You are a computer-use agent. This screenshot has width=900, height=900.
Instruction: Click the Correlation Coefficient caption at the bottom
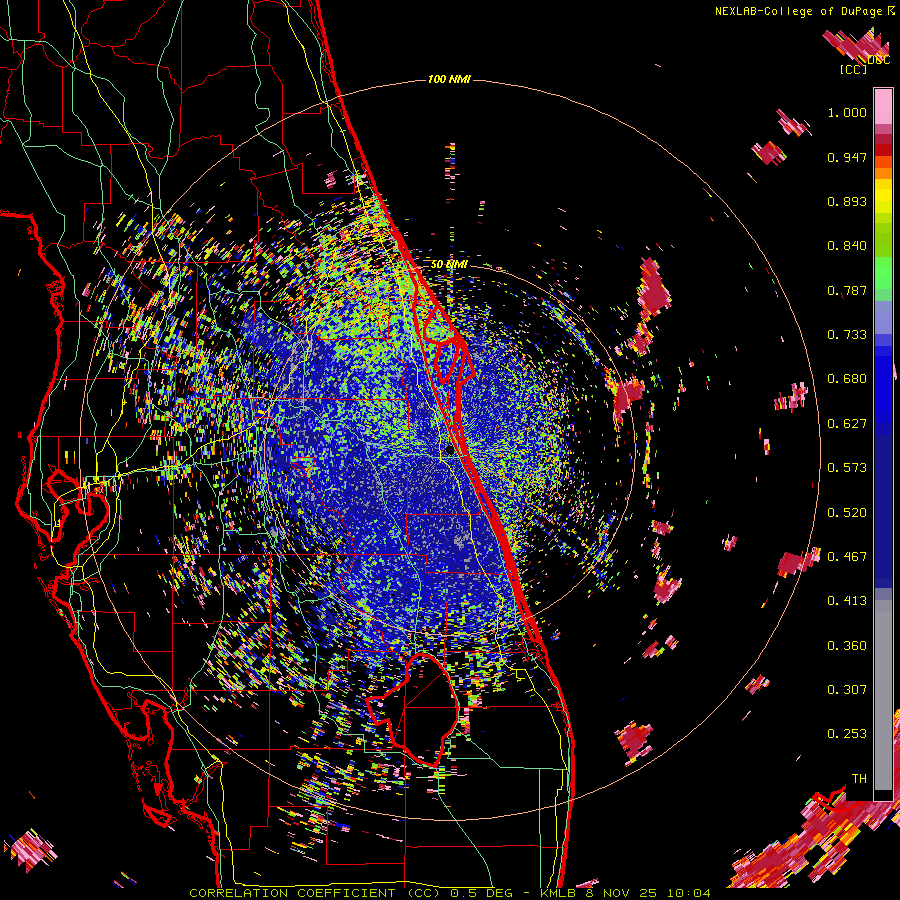[449, 893]
